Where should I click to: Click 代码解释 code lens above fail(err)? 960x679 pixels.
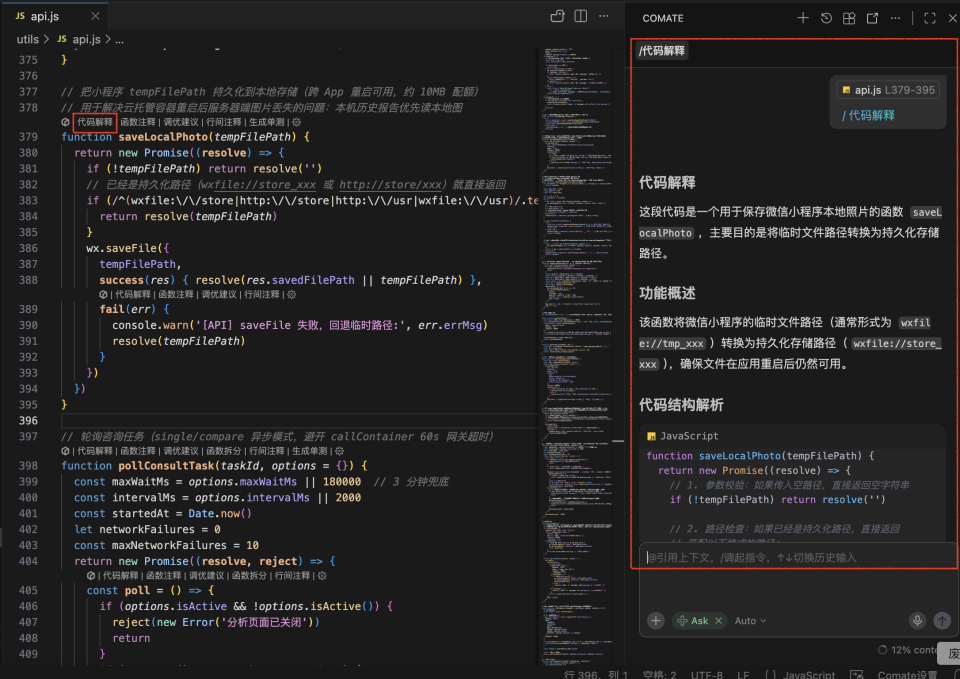[133, 294]
